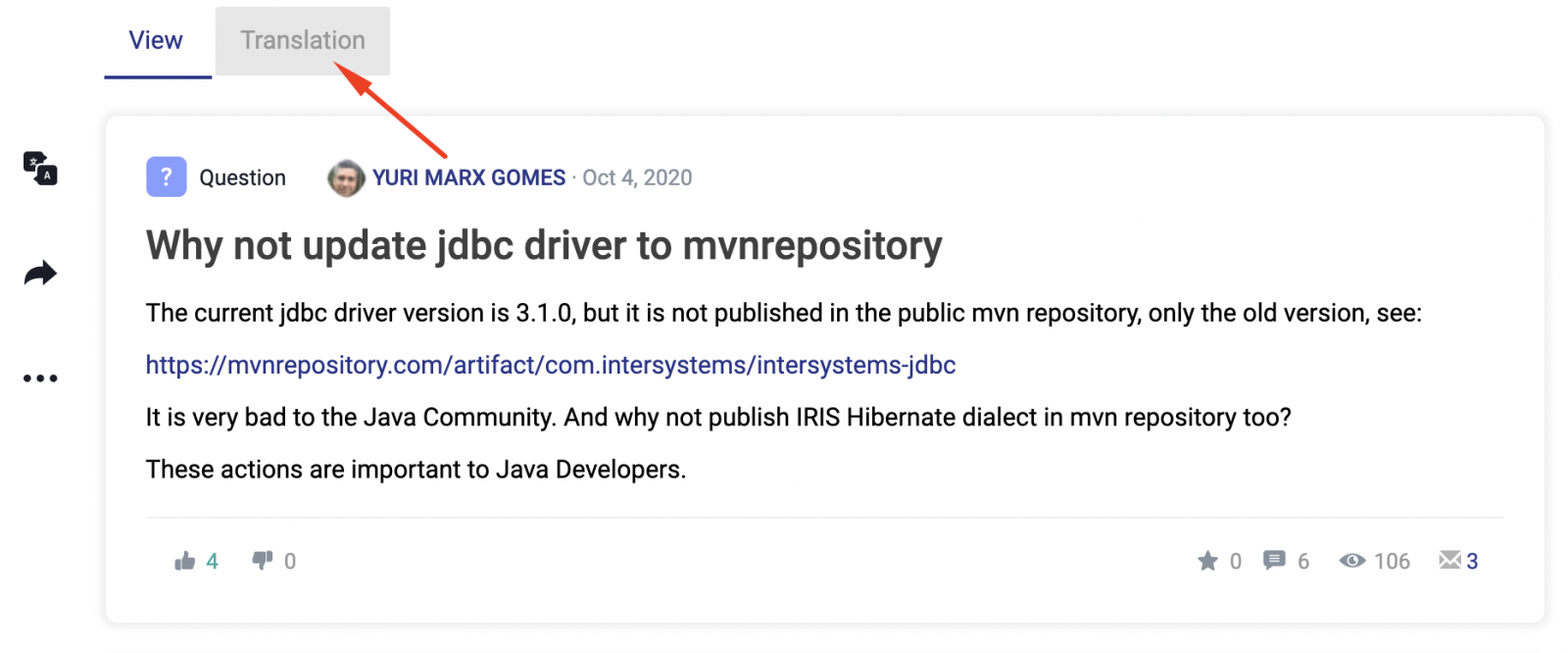Switch to the Translation tab
Viewport: 1568px width, 653px height.
(303, 40)
